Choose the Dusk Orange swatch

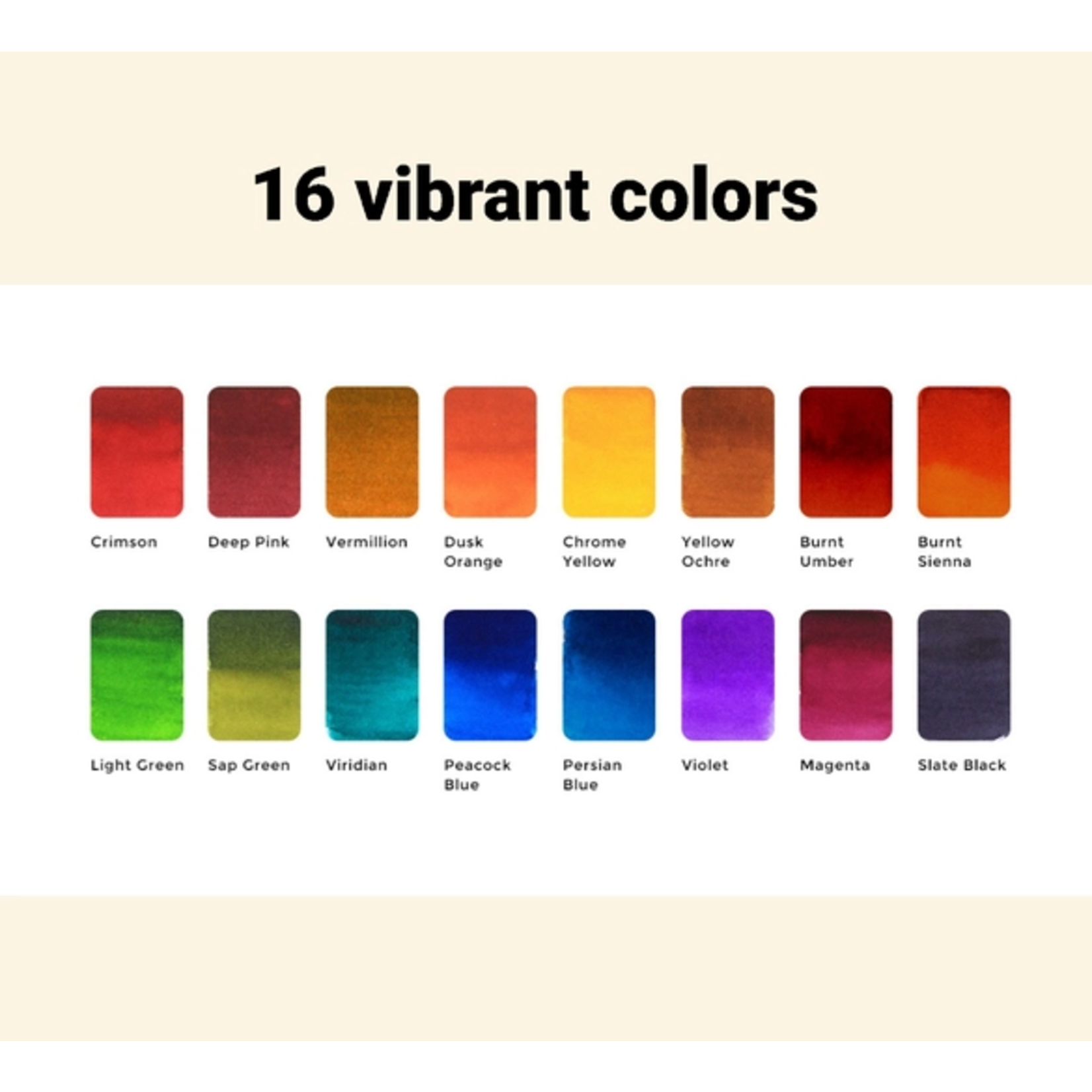coord(490,451)
